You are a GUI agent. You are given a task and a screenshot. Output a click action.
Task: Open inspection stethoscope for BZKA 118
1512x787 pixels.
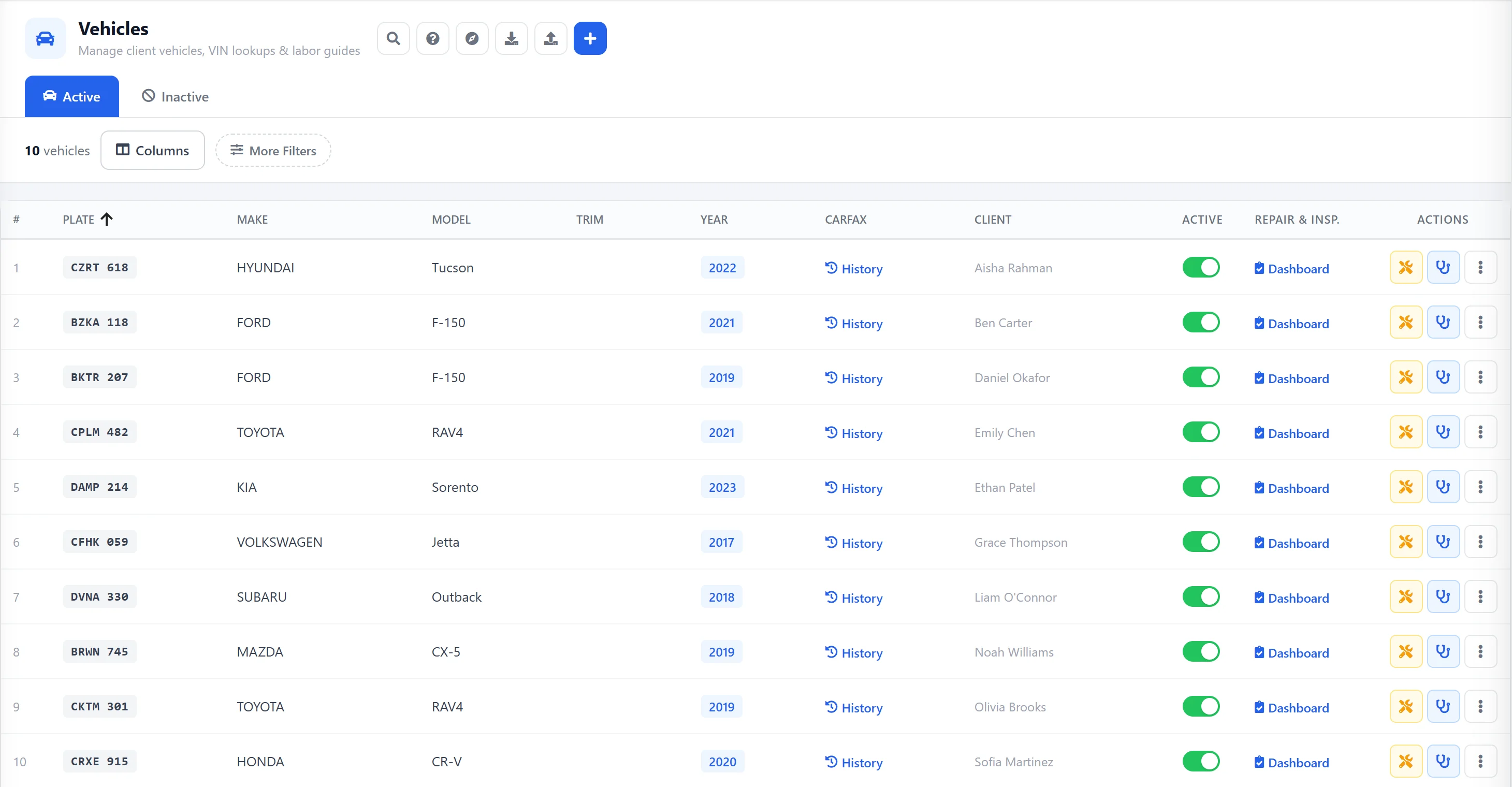click(1443, 322)
